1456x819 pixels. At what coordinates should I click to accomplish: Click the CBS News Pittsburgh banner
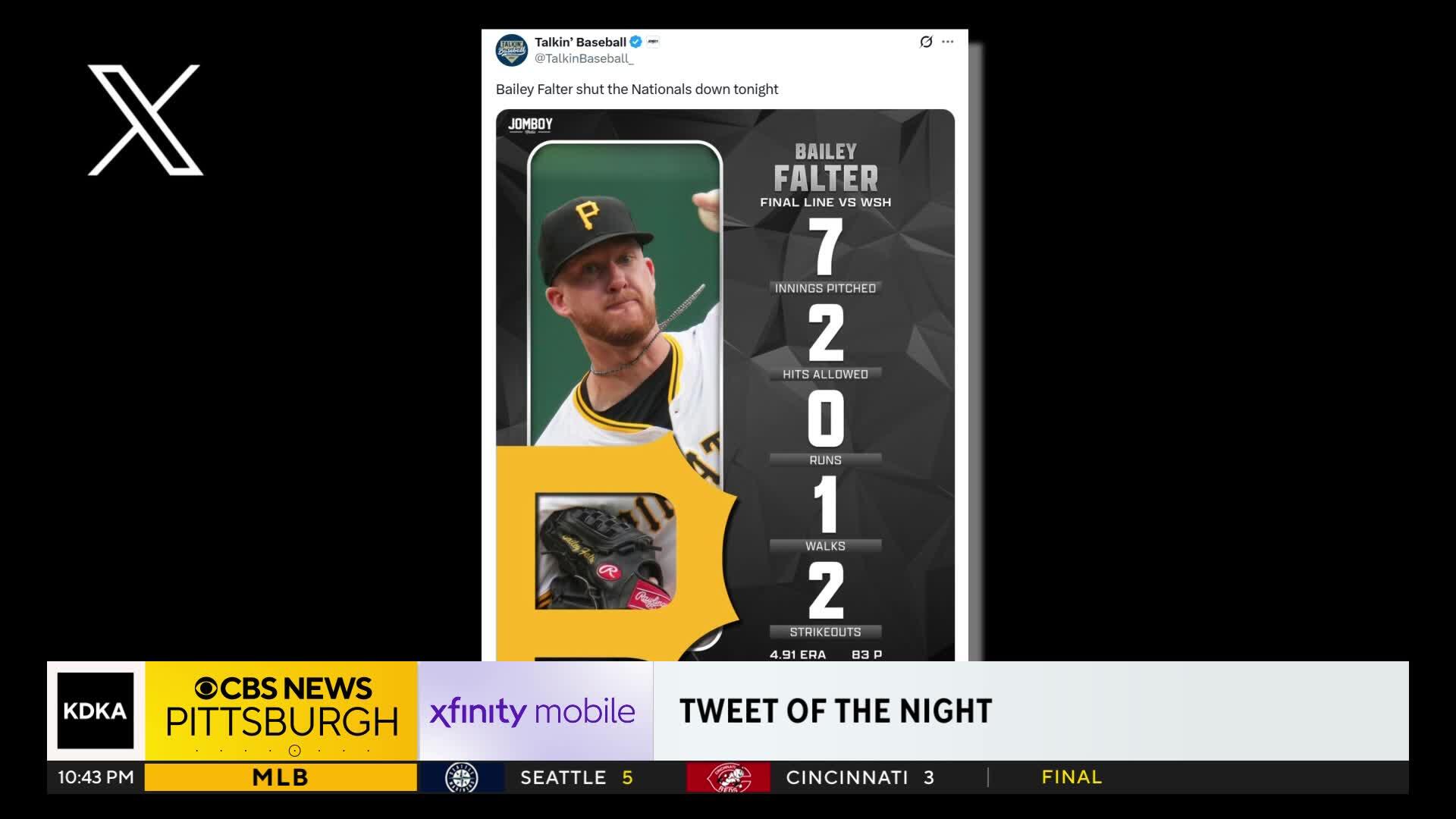(x=281, y=711)
